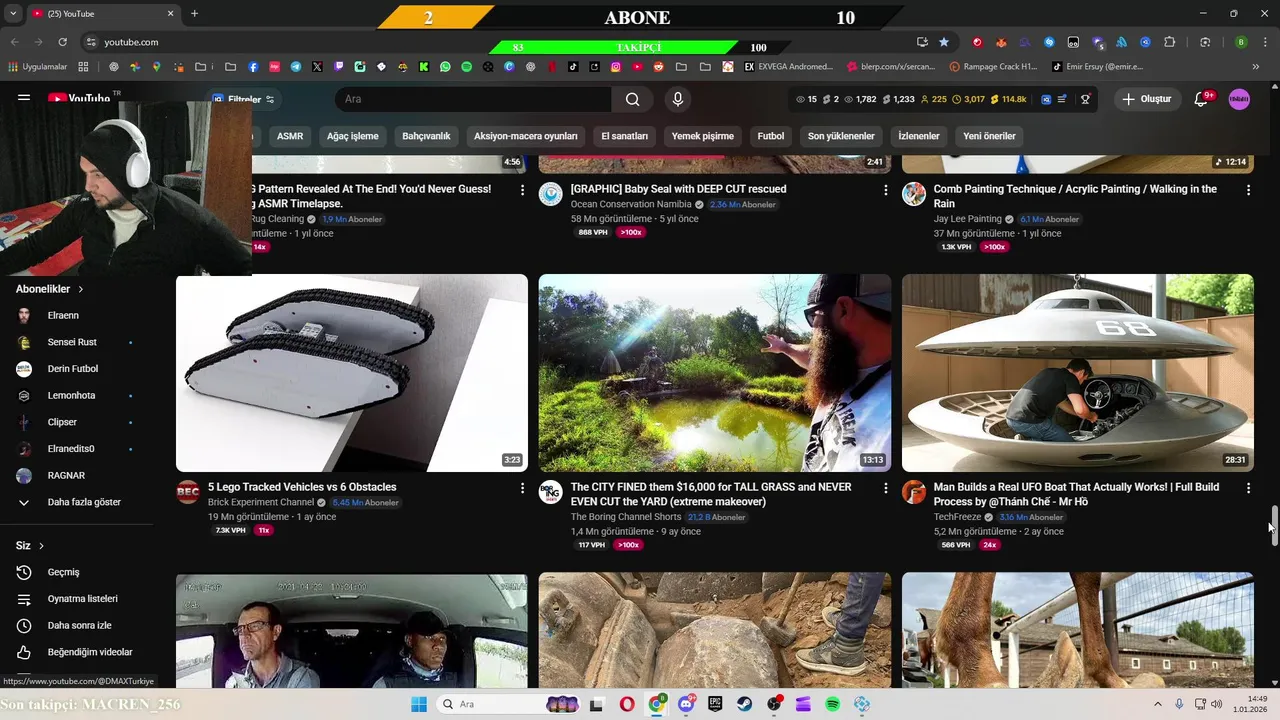Viewport: 1280px width, 720px height.
Task: Open options for ASMR Timelapse rug video
Action: click(x=522, y=189)
